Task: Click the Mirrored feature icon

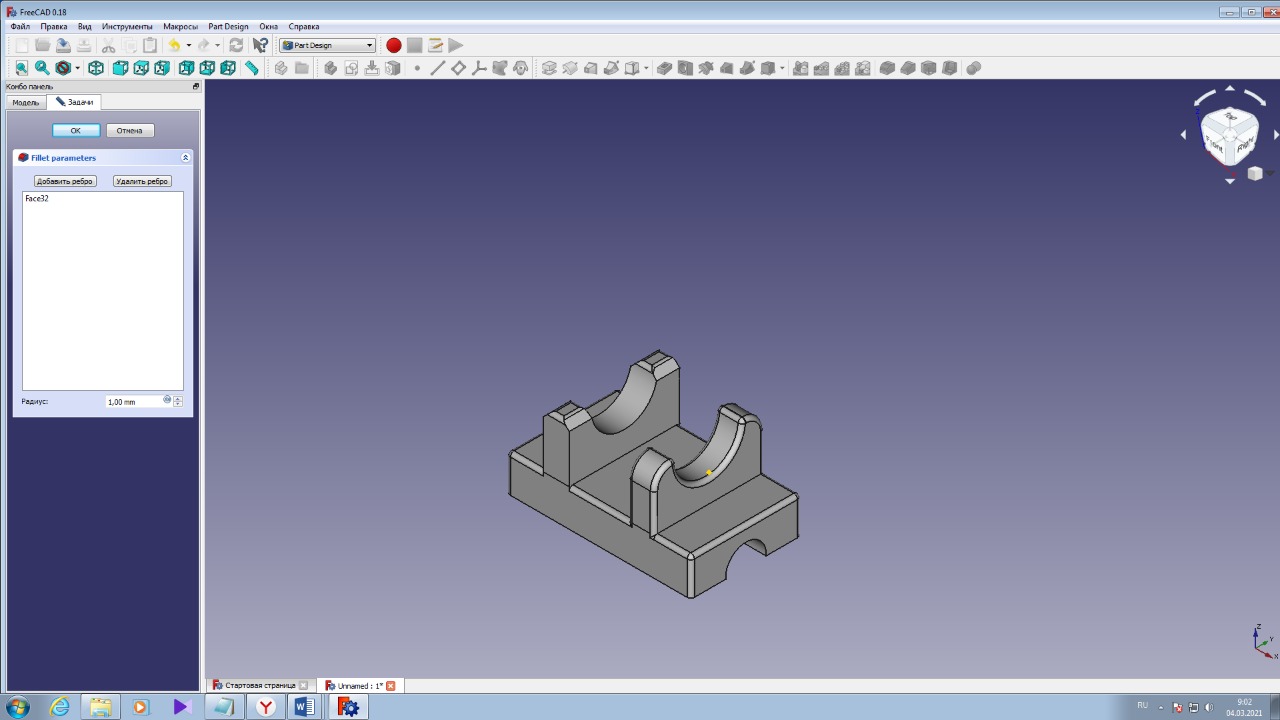Action: [801, 68]
